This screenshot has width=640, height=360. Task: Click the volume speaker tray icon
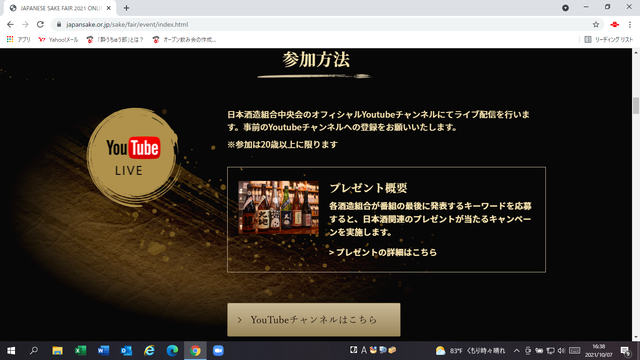tap(561, 351)
